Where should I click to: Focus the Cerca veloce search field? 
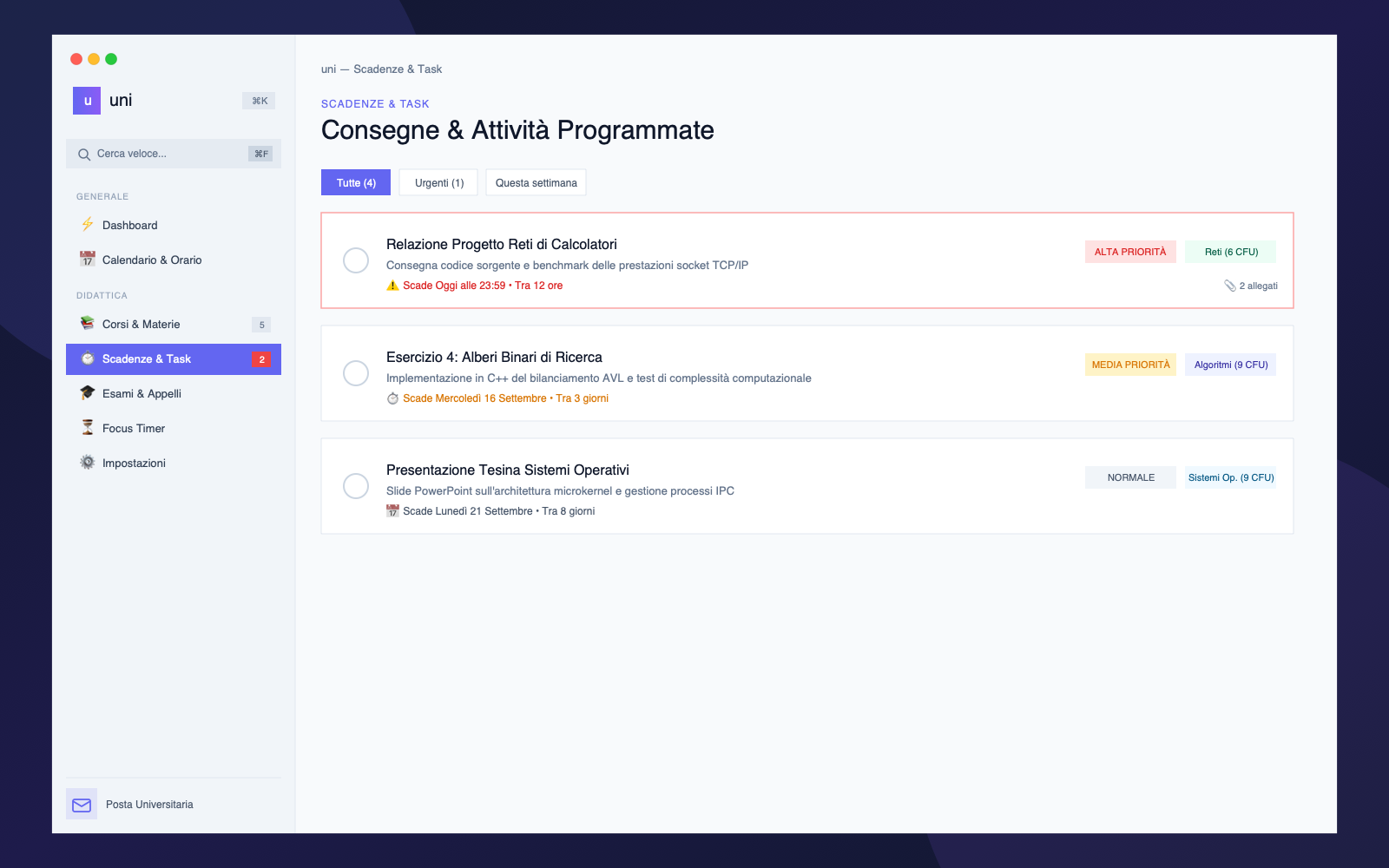[x=174, y=154]
